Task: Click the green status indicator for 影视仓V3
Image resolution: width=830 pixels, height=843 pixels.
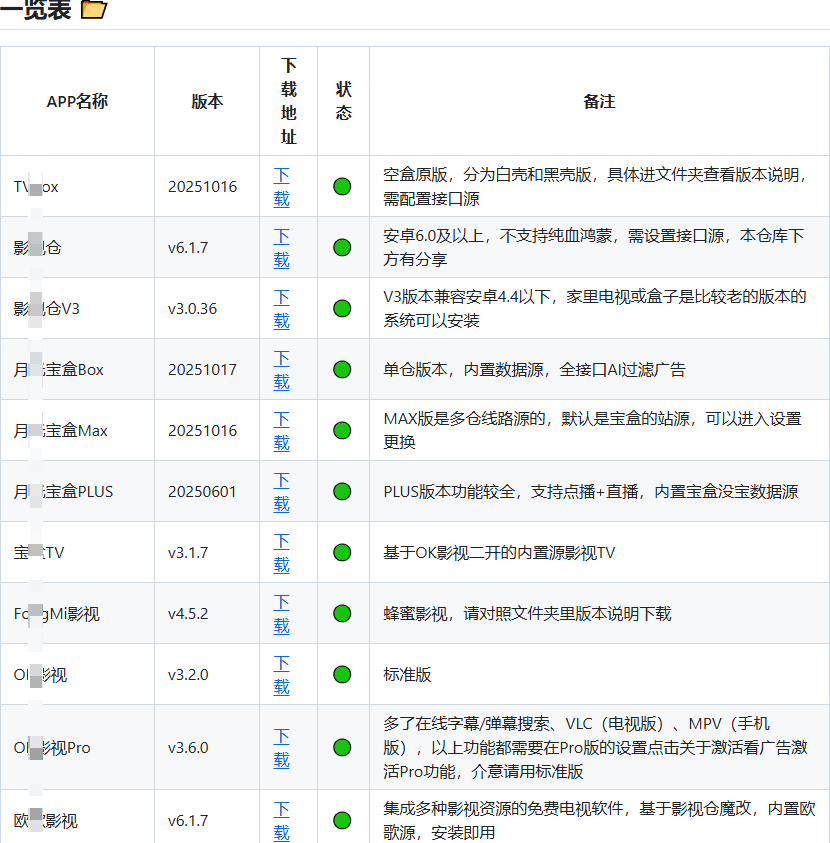Action: (x=342, y=307)
